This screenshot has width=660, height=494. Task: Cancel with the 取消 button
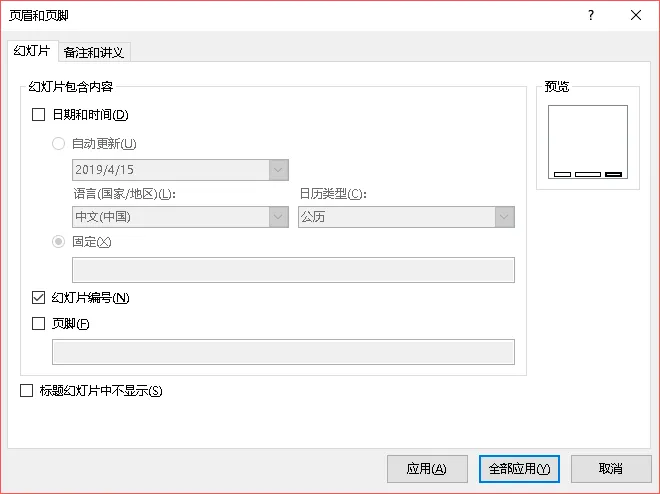point(610,468)
